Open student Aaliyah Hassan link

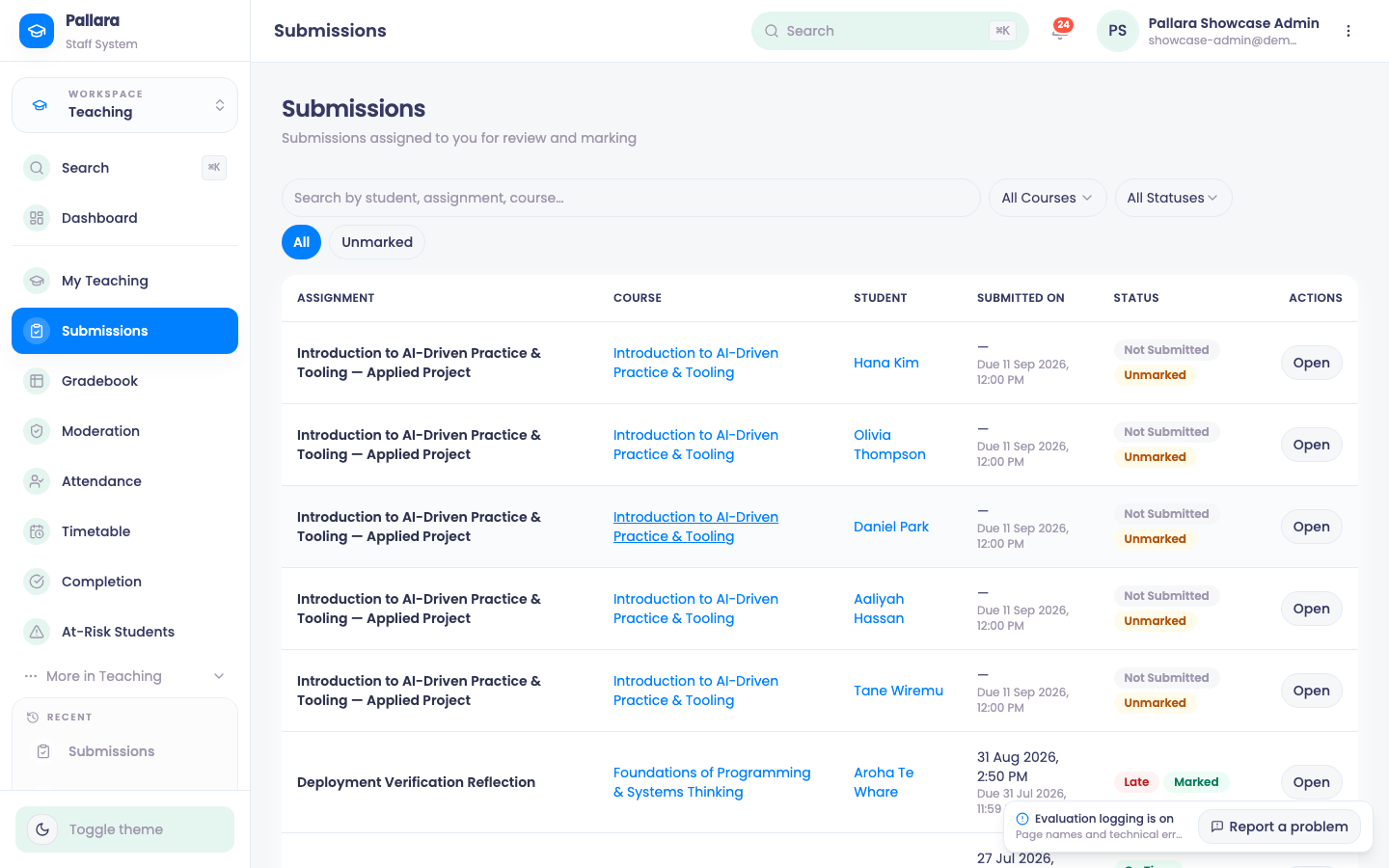coord(879,609)
